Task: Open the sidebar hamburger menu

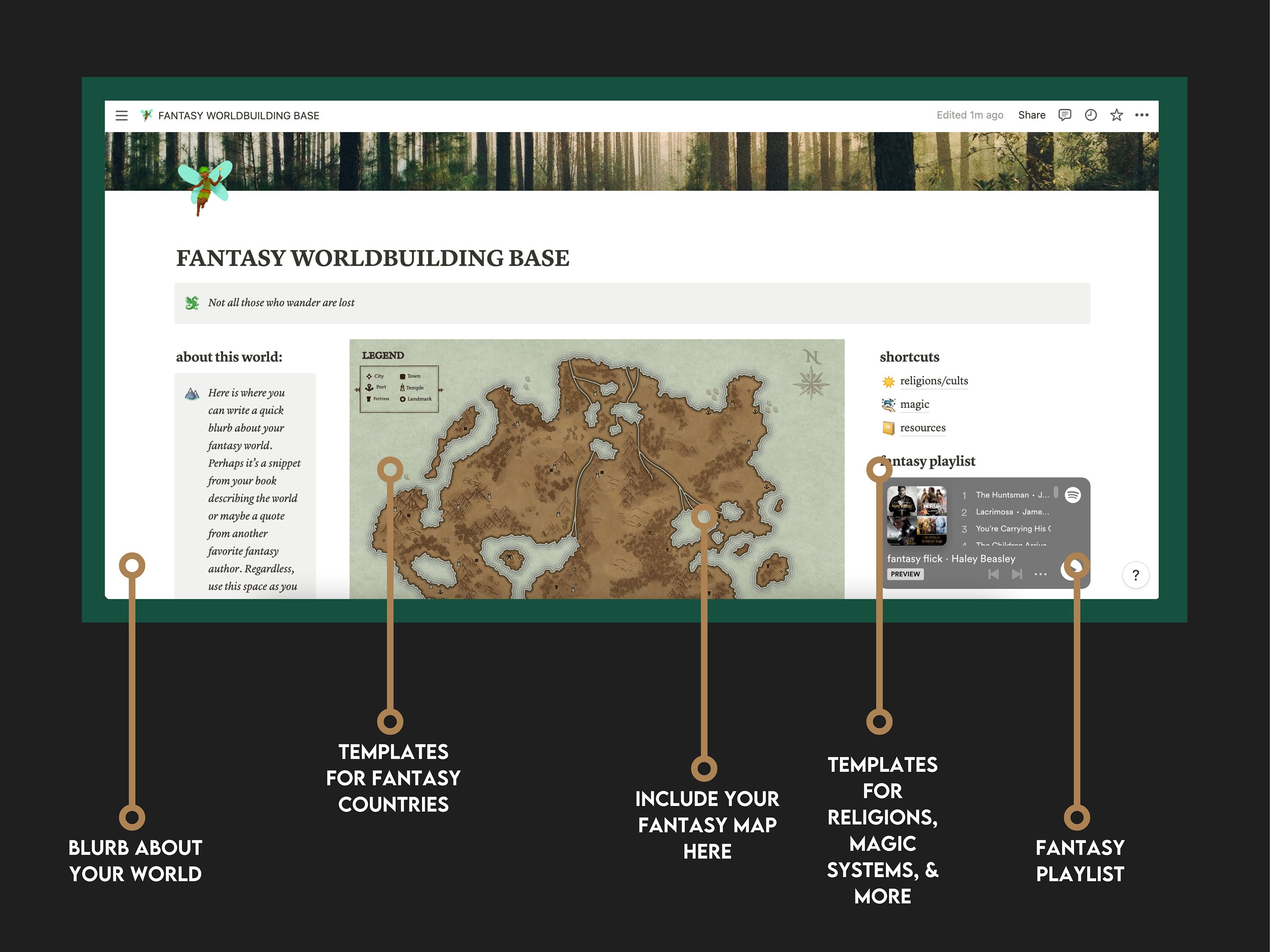Action: pos(122,116)
